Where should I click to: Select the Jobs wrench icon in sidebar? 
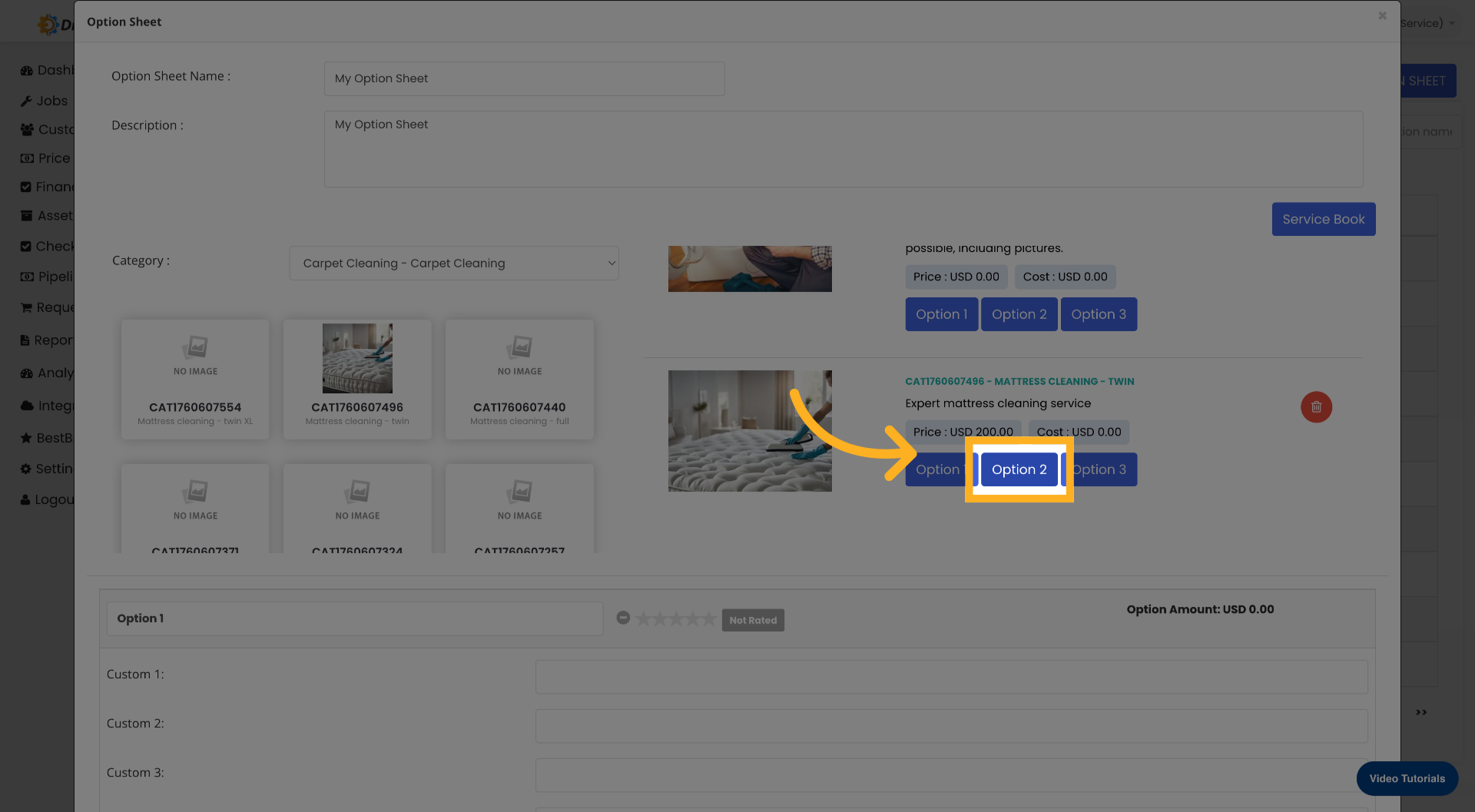click(27, 101)
